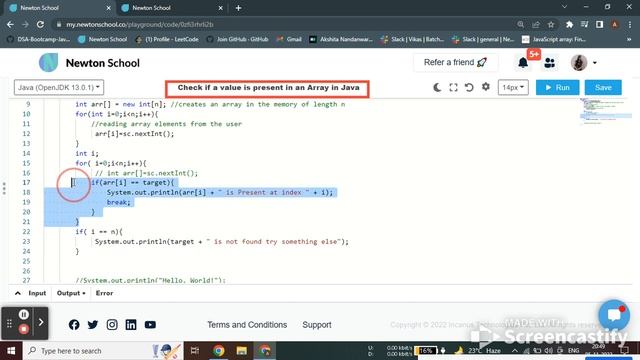Open browser zoom magnifier icon
The image size is (640, 360).
(520, 24)
